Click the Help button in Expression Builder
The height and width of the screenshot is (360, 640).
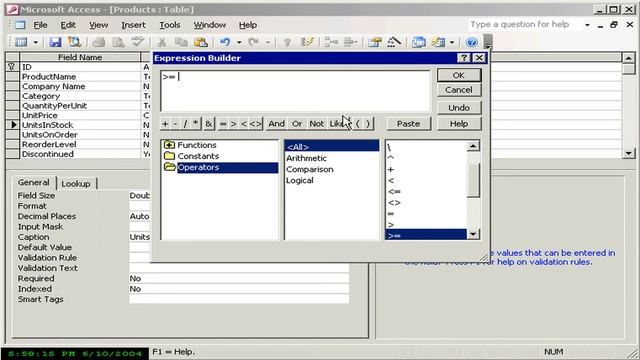point(459,124)
